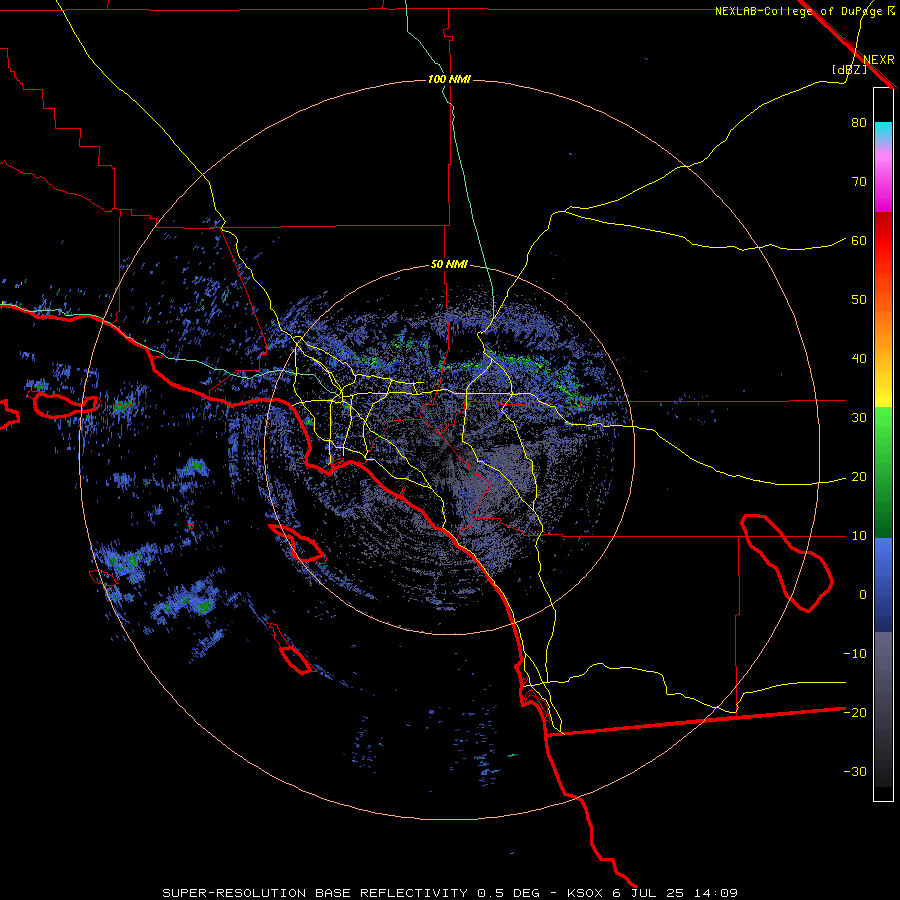Click the 30 value on the dBZ scale

coord(859,418)
